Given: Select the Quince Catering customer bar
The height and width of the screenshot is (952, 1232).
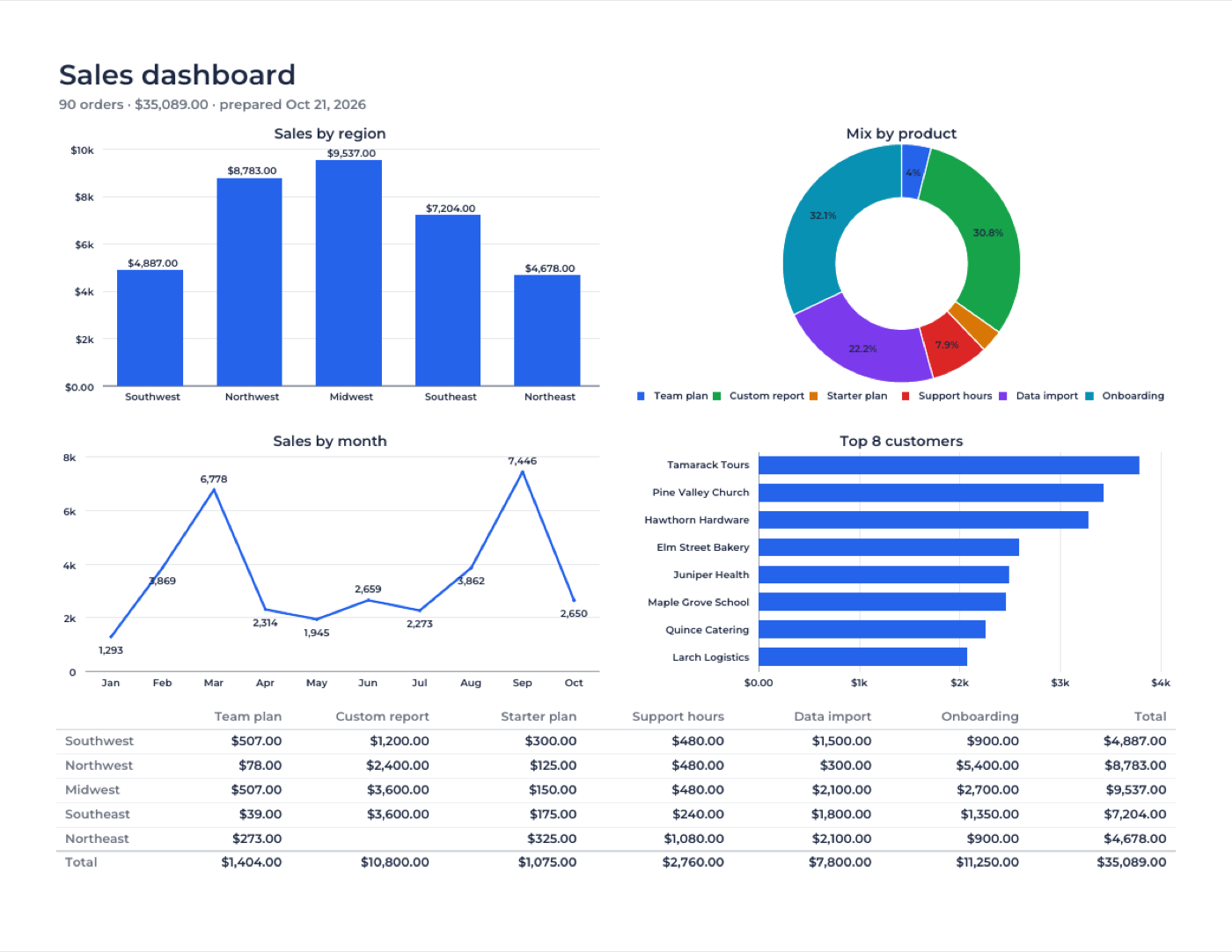Looking at the screenshot, I should [x=872, y=629].
